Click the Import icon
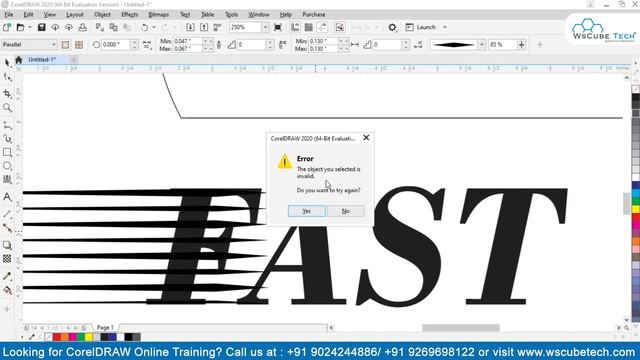 (x=190, y=27)
